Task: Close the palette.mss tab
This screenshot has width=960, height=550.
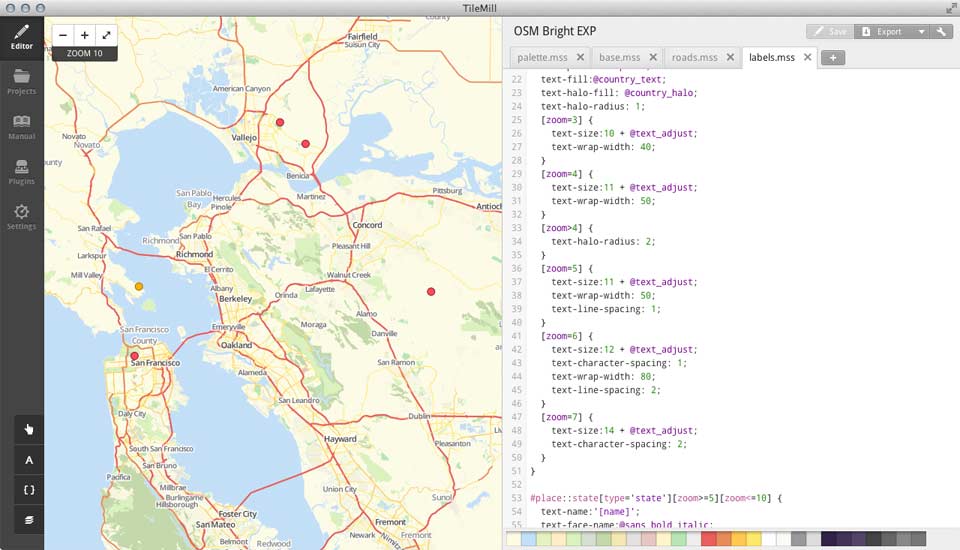Action: 580,57
